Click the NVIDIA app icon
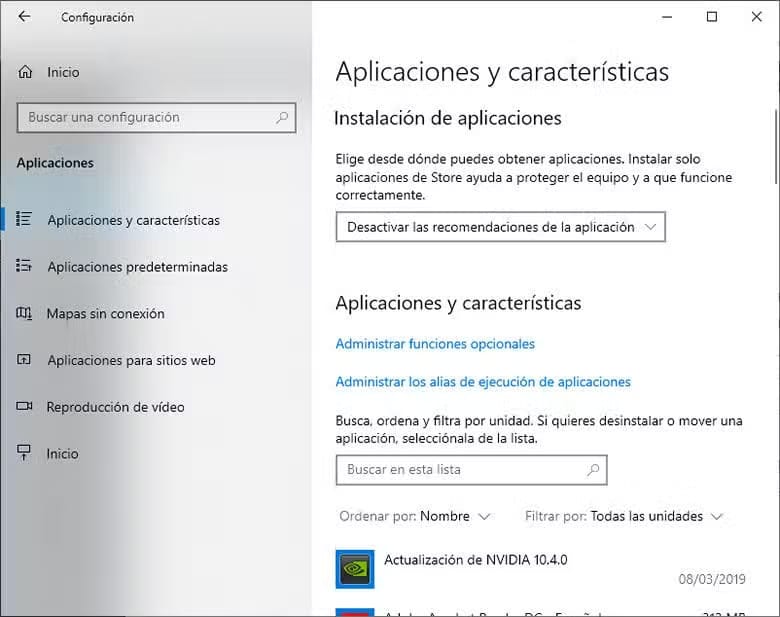Screen dimensions: 780x617 (x=355, y=569)
